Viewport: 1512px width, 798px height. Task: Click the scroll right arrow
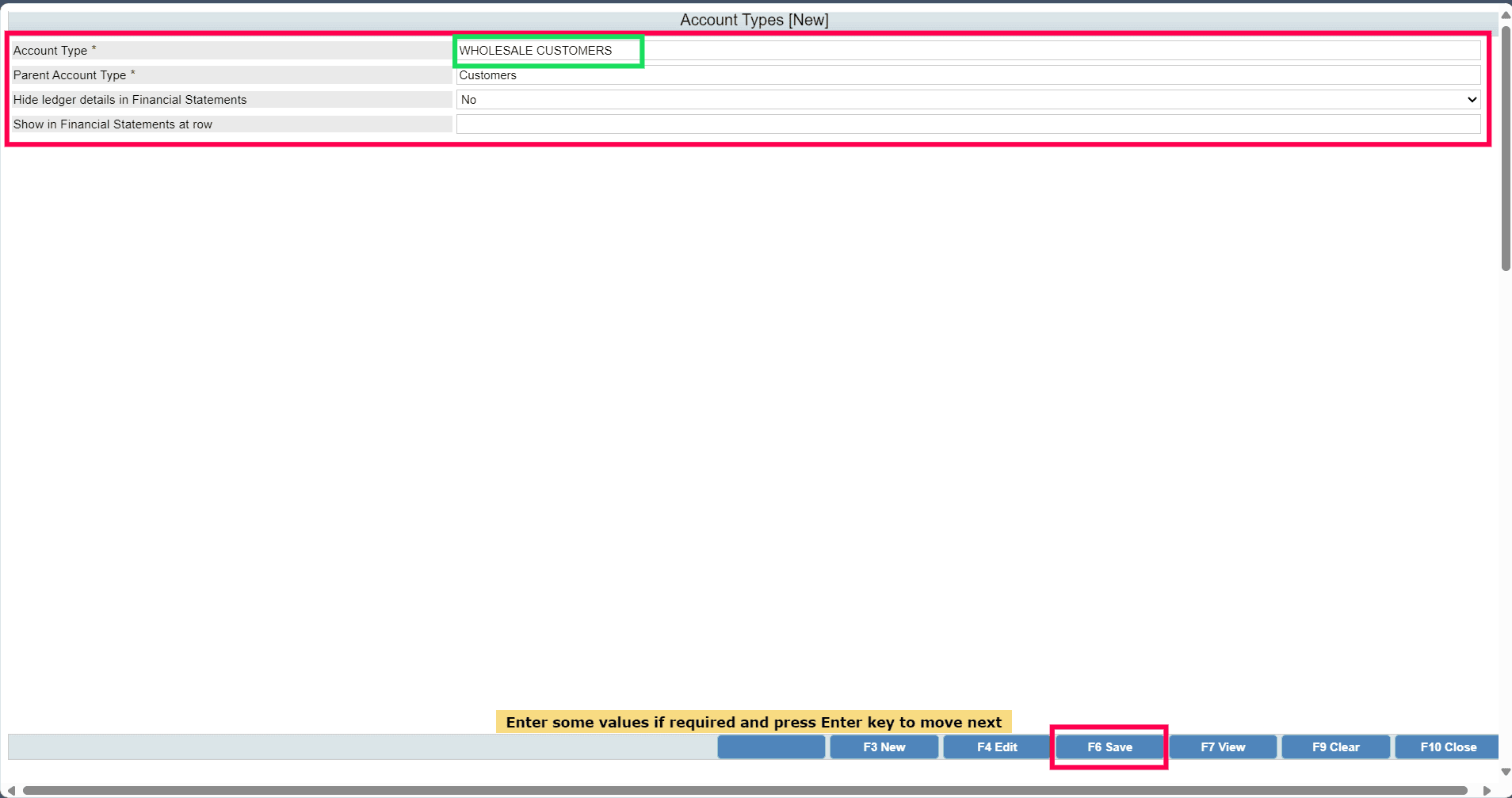click(x=1487, y=791)
